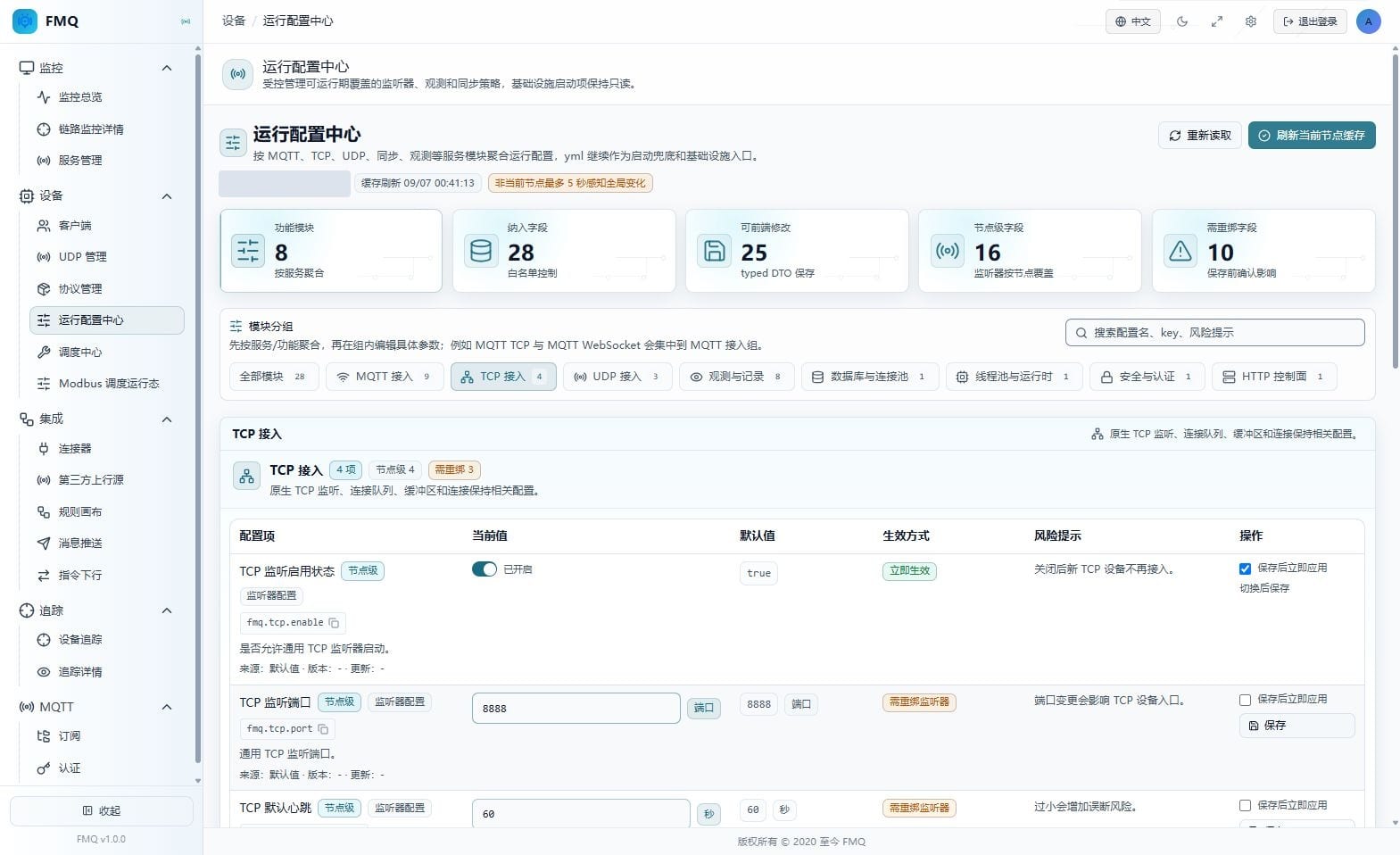Viewport: 1400px width, 855px height.
Task: Collapse the MQTT menu group
Action: [x=167, y=707]
